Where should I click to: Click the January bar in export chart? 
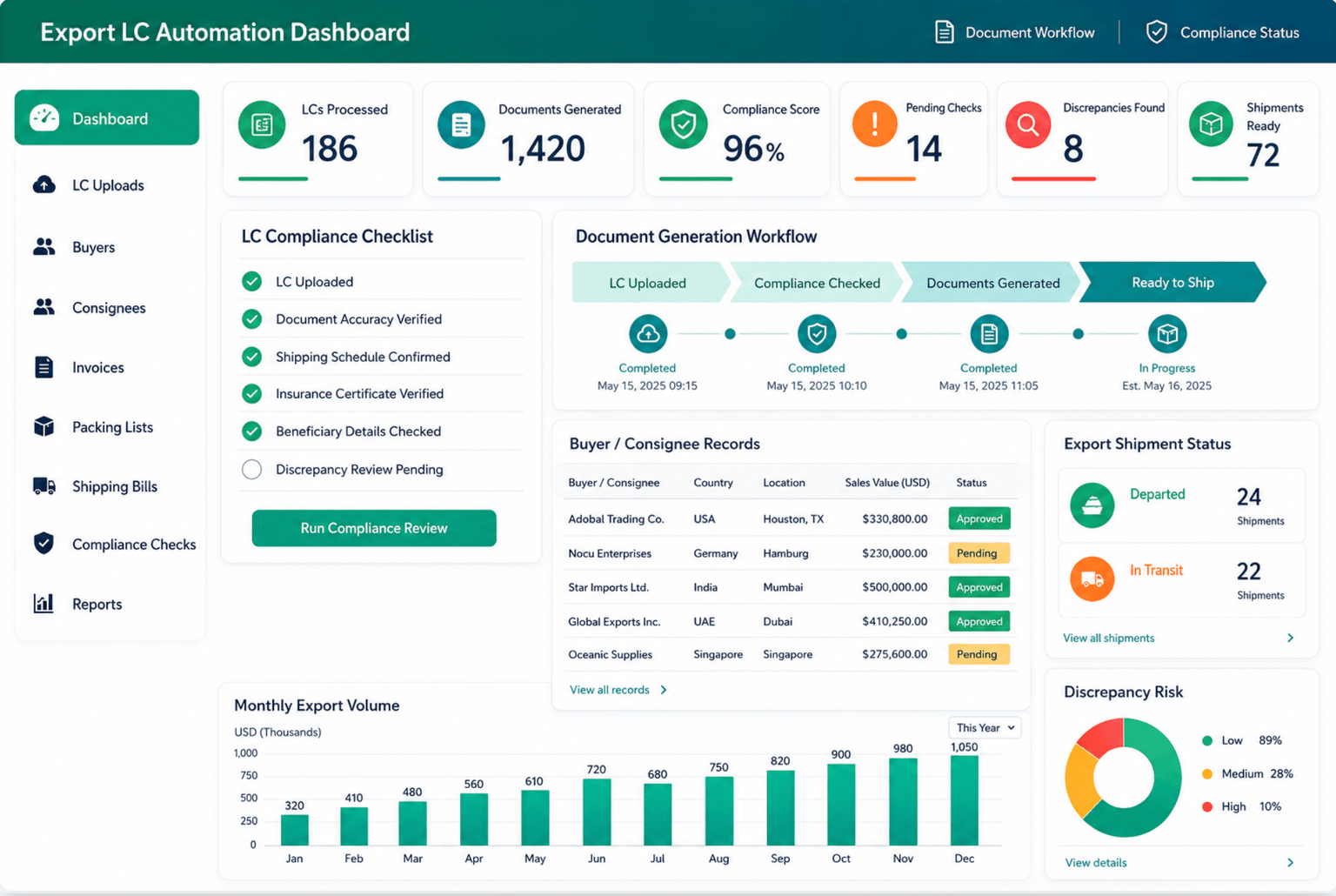point(295,830)
